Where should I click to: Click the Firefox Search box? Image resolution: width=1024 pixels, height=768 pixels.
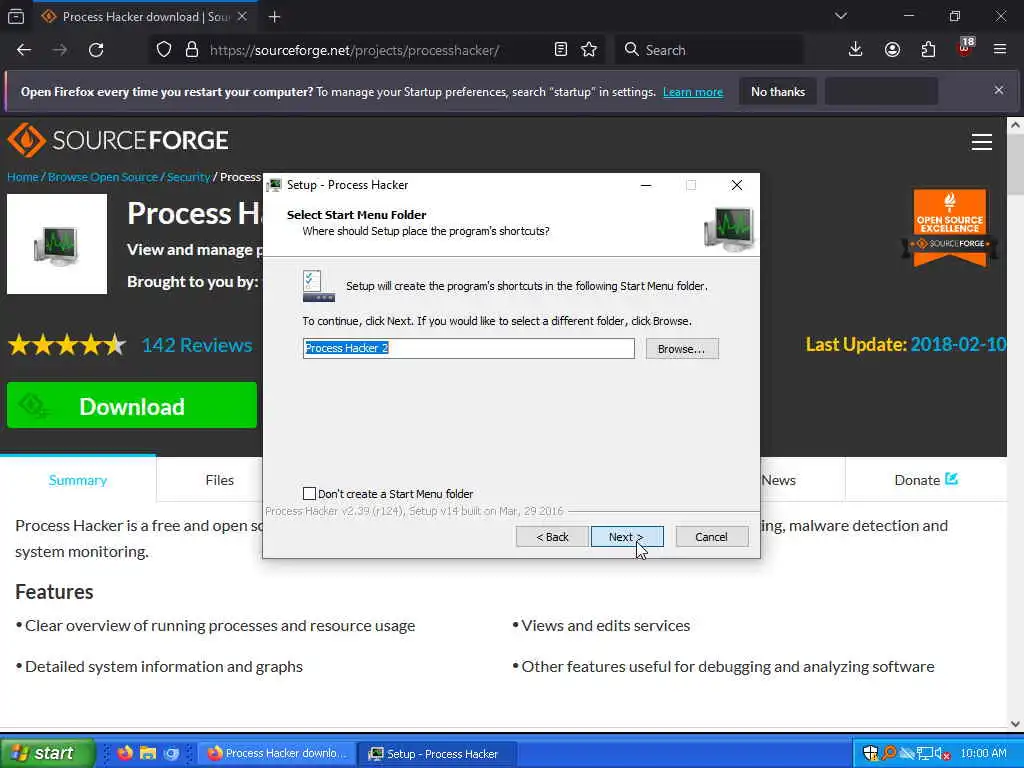click(709, 50)
